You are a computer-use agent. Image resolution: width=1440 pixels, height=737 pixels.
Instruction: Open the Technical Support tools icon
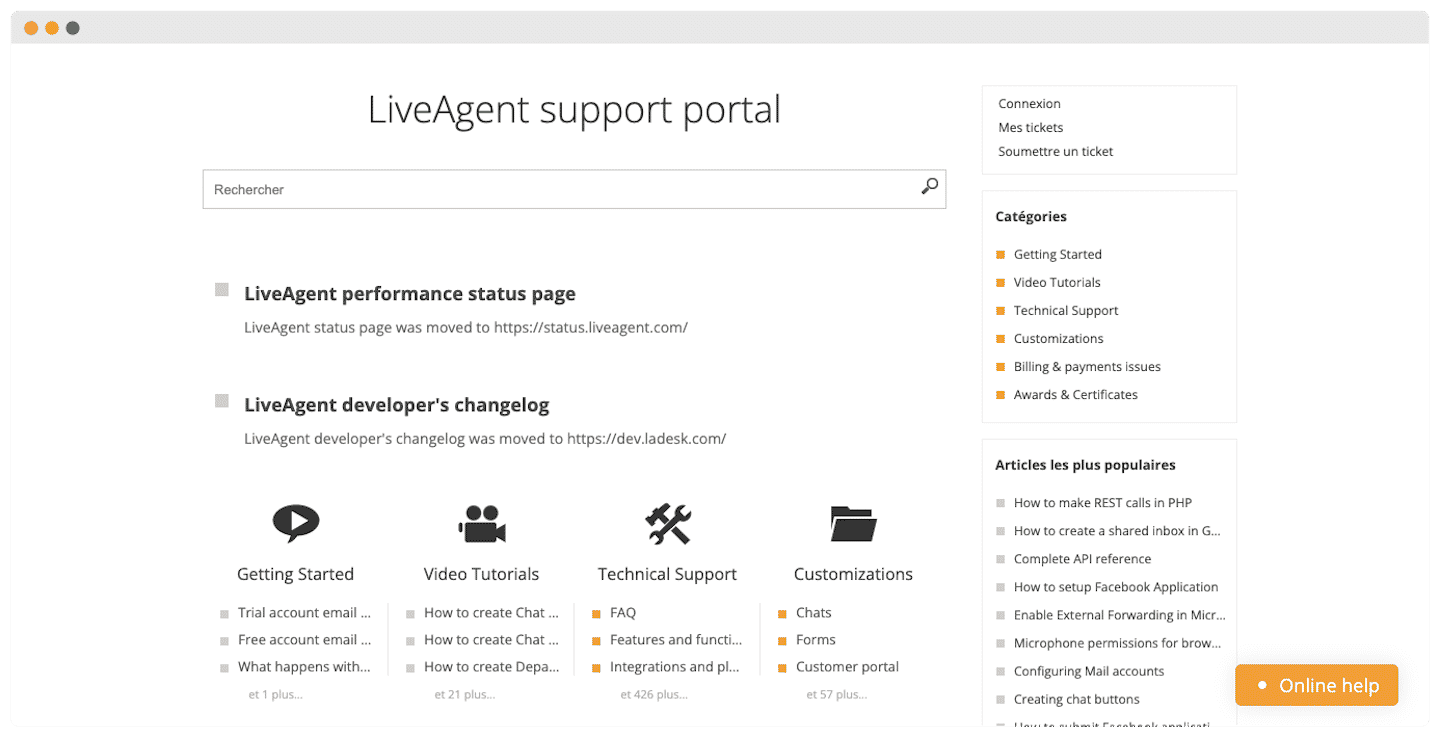pos(668,524)
